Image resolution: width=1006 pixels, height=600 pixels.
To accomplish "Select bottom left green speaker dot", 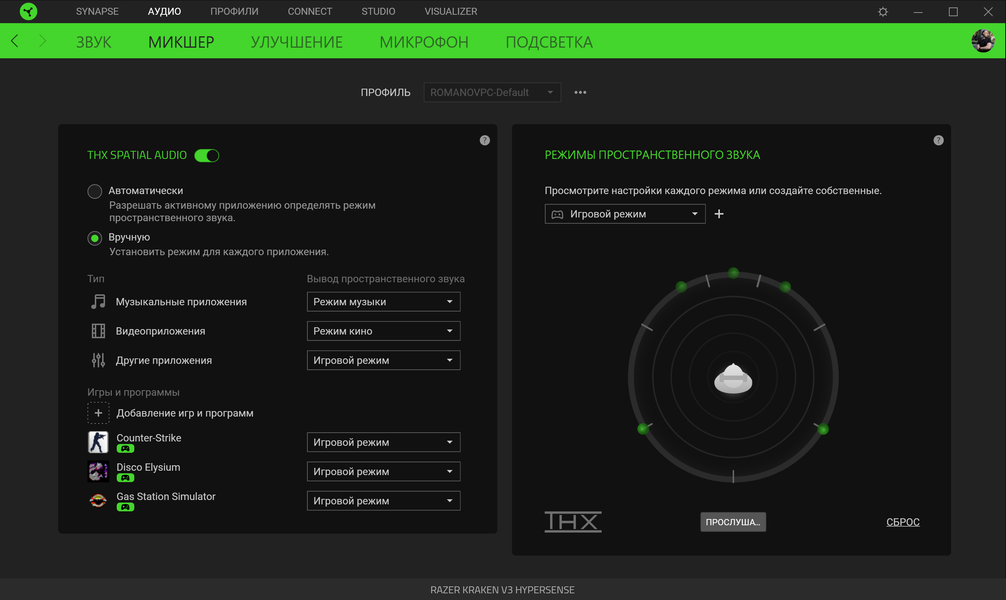I will 643,429.
